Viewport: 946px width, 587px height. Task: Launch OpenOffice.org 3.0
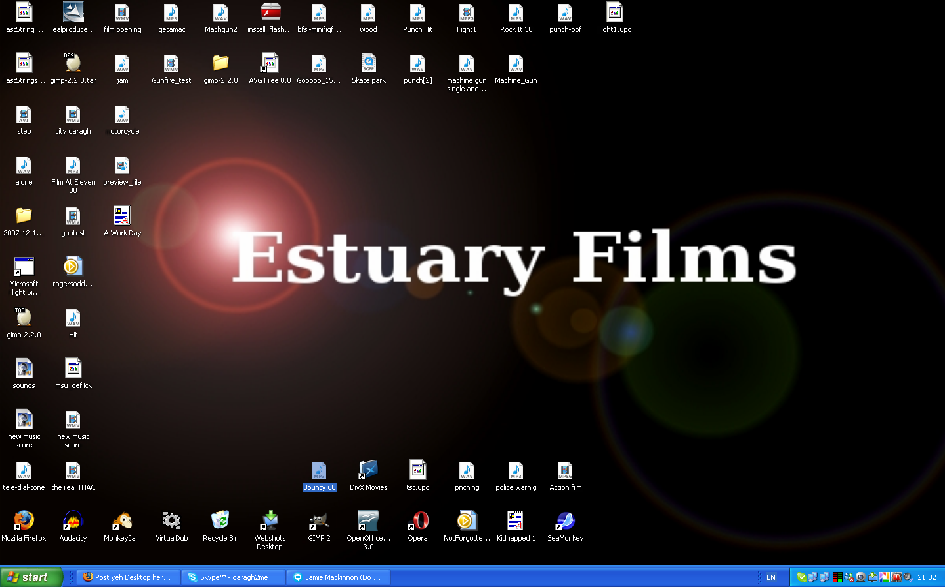point(367,522)
